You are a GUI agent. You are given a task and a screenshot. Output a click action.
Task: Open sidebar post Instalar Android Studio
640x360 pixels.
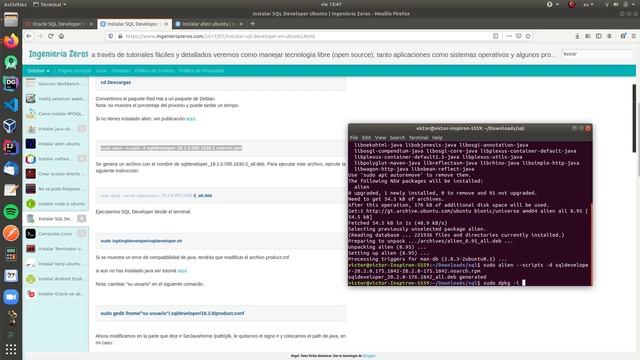[x=56, y=279]
